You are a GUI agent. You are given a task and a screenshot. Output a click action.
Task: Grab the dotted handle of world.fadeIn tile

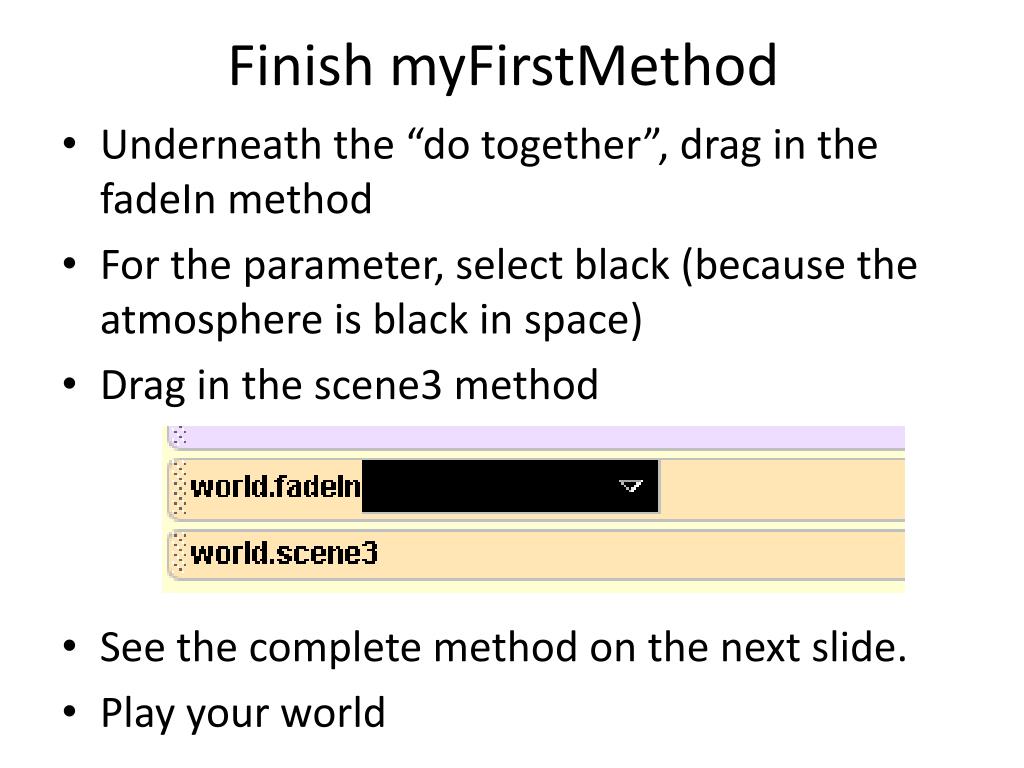(179, 488)
